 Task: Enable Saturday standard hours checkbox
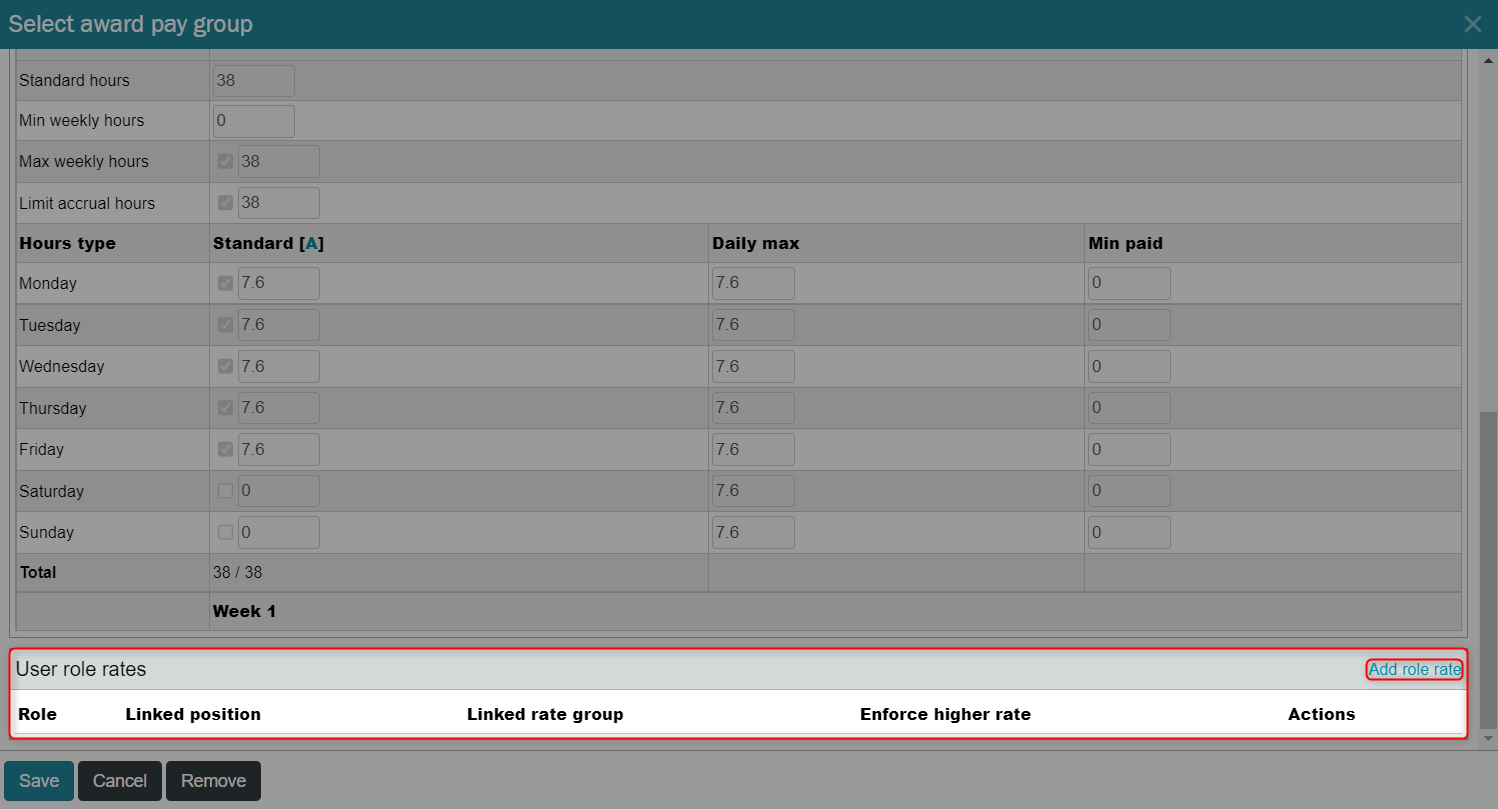(225, 491)
